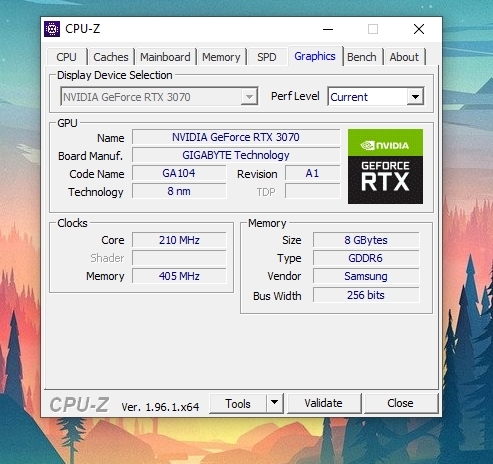Close the CPU-Z window with X
This screenshot has width=493, height=464.
click(x=419, y=29)
